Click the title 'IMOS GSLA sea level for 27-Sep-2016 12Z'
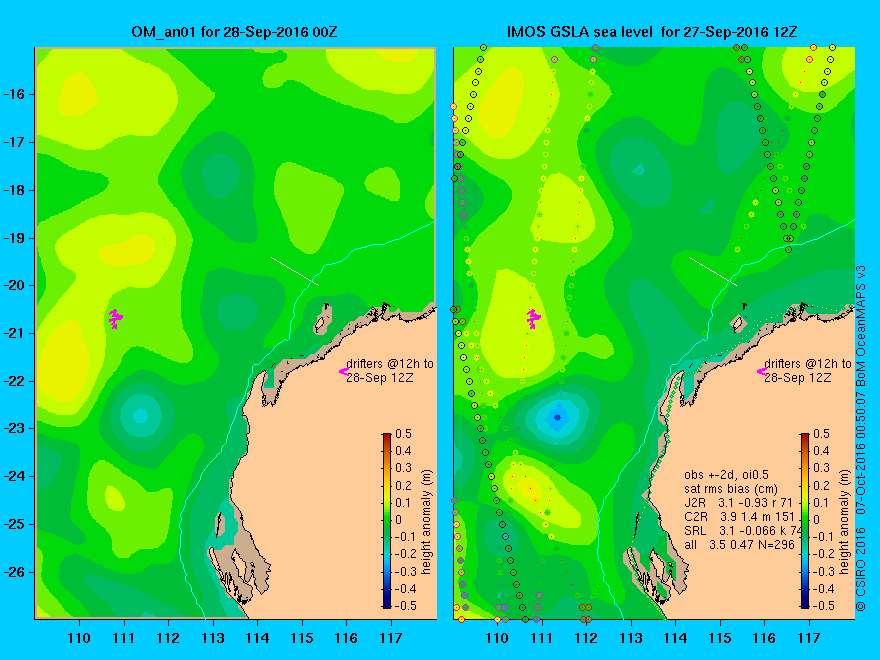Viewport: 880px width, 660px height. [652, 32]
